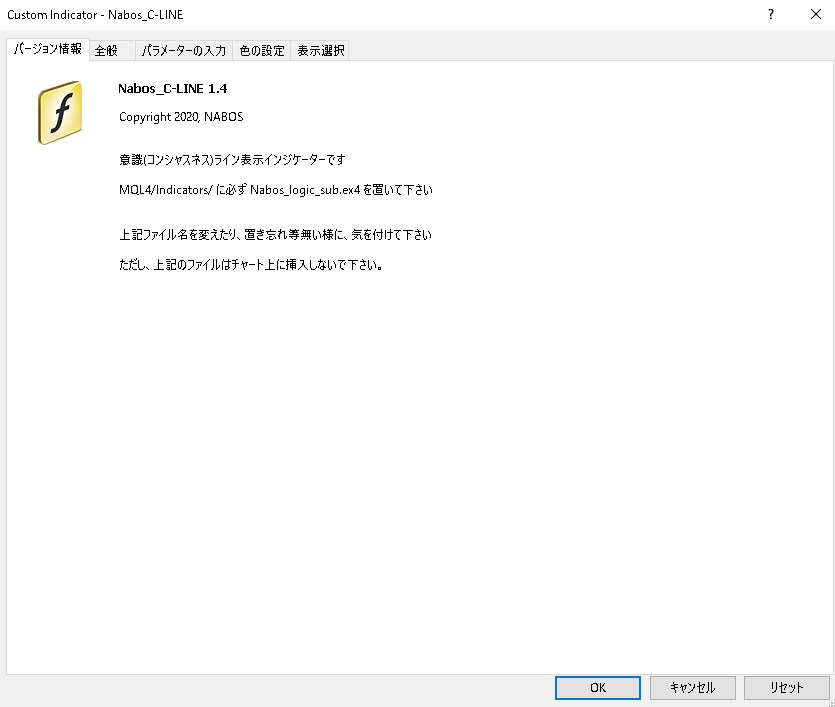Viewport: 835px width, 707px height.
Task: Click the キャンセル button
Action: coord(692,688)
